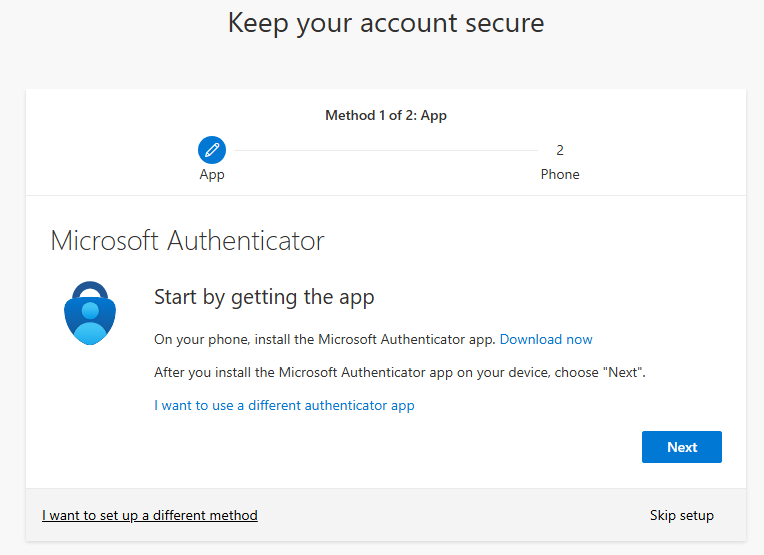Select the step 2 number indicator
764x555 pixels.
tap(560, 150)
